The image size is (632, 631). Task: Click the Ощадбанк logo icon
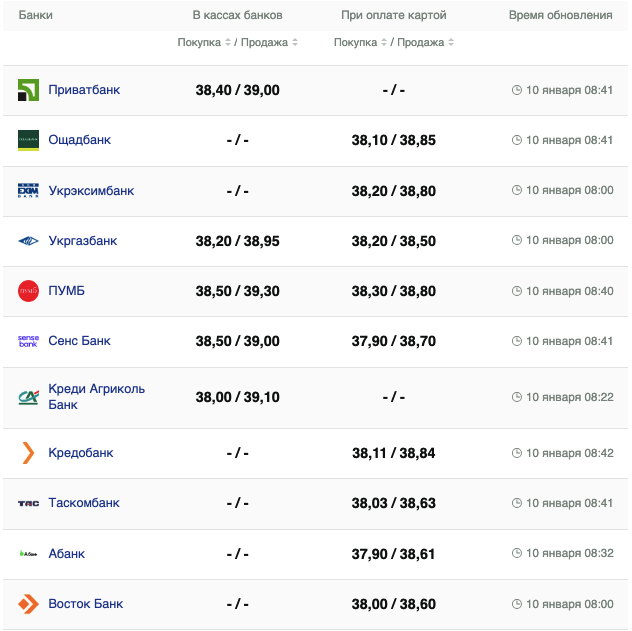click(x=28, y=140)
